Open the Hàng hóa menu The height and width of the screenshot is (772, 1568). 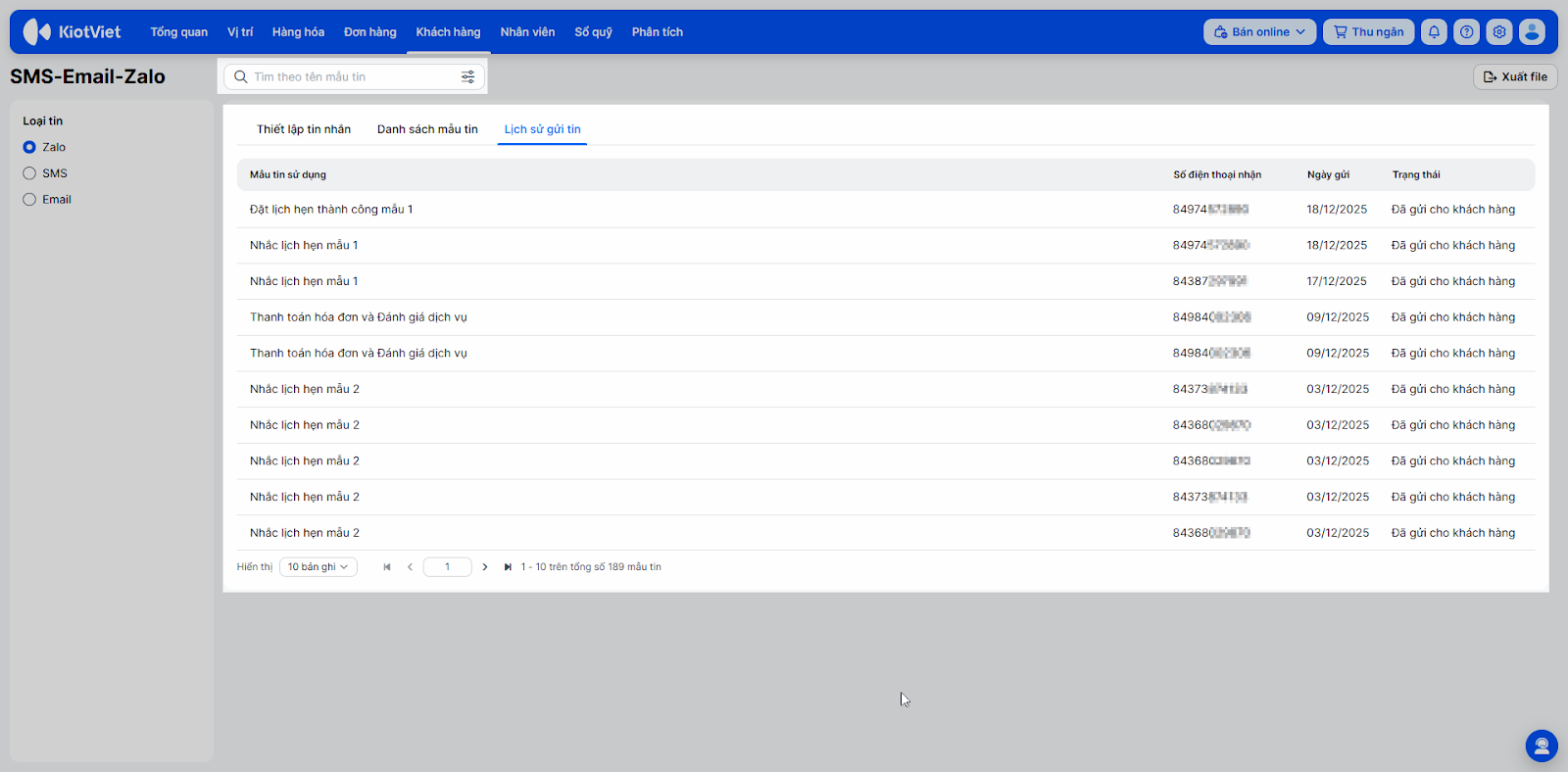click(x=298, y=32)
